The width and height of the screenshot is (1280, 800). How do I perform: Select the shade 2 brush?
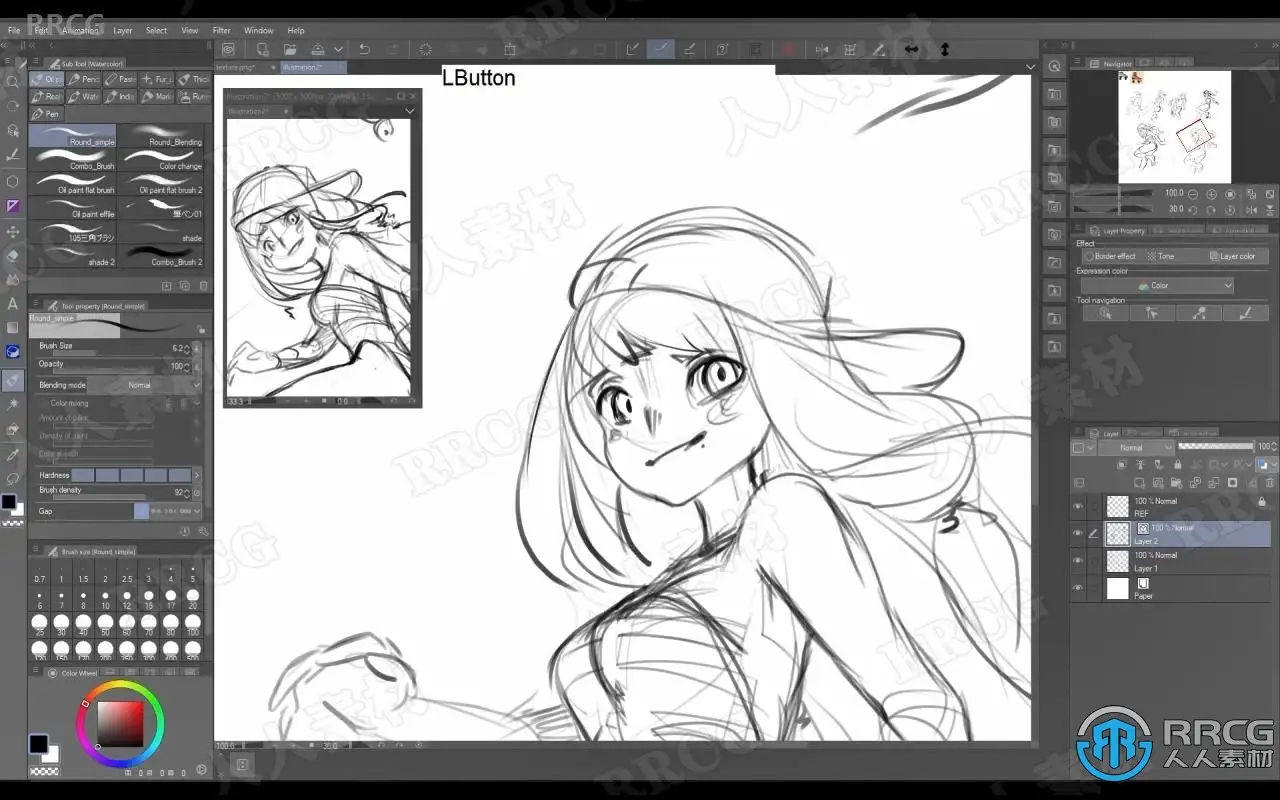pyautogui.click(x=73, y=257)
